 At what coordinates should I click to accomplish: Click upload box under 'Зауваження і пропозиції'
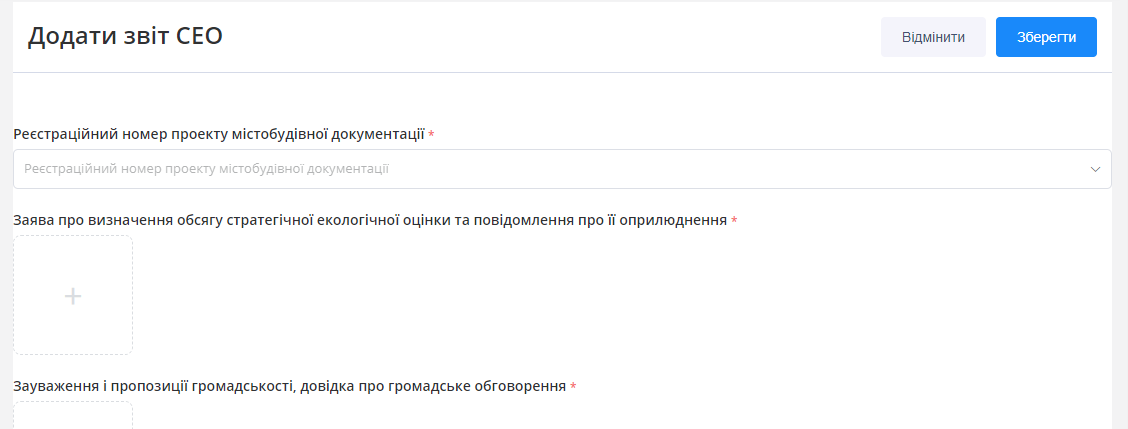72,415
